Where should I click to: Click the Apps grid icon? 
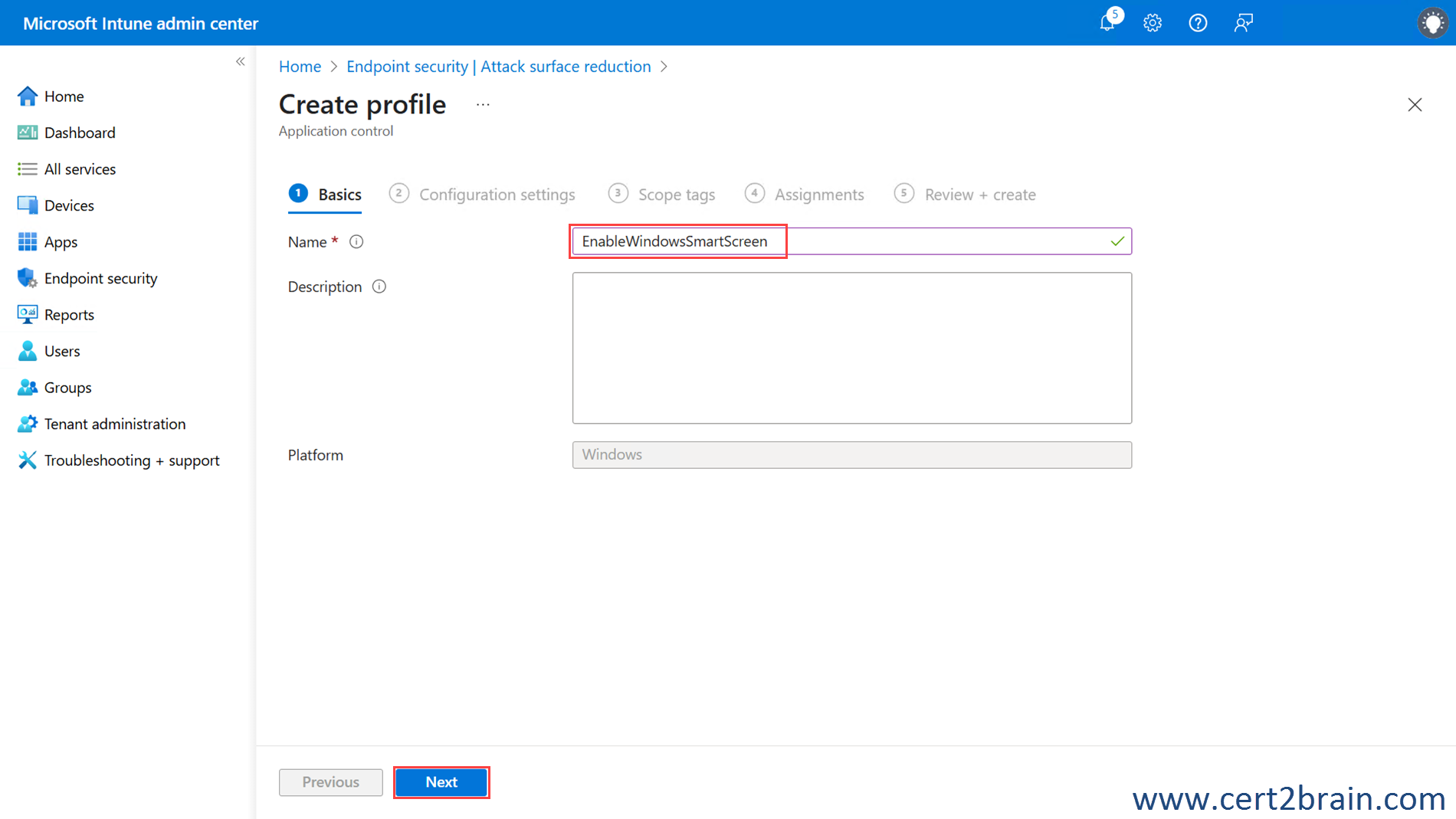(28, 241)
